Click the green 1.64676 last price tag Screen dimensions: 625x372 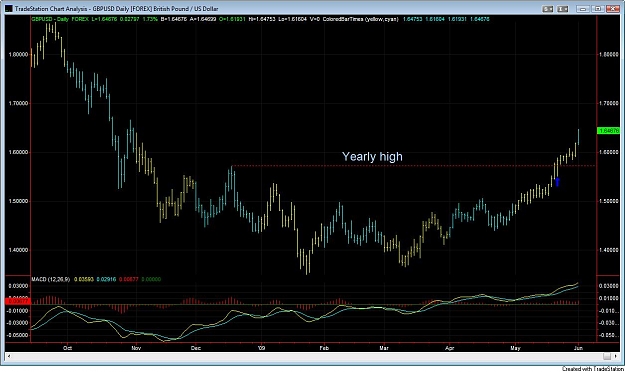click(x=608, y=130)
